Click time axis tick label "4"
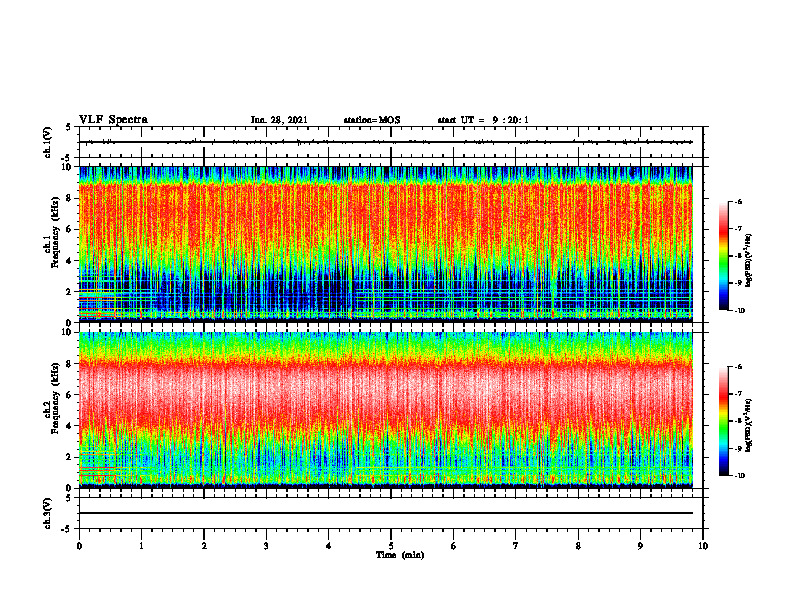Image resolution: width=792 pixels, height=612 pixels. point(329,546)
